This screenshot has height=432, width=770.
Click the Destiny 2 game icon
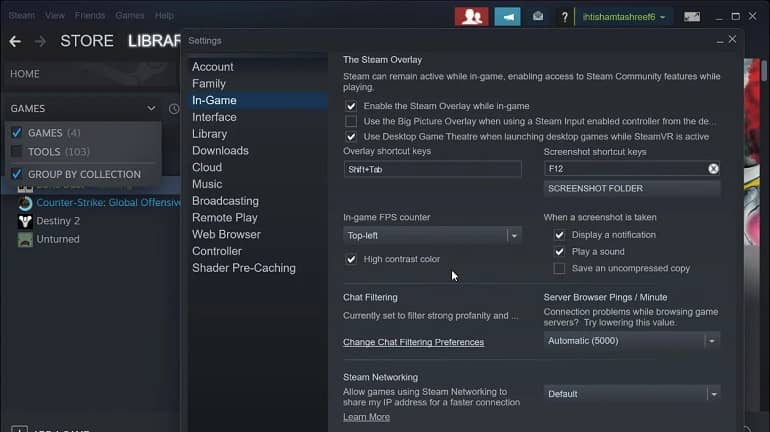point(25,221)
